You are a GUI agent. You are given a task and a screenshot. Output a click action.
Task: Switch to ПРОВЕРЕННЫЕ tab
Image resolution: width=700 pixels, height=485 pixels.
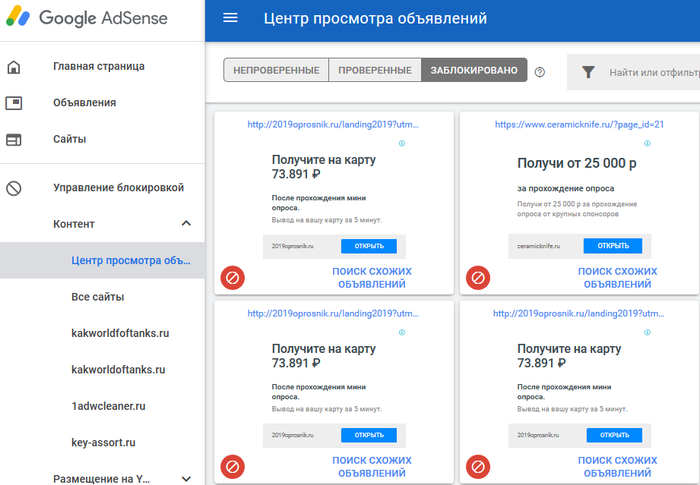click(x=375, y=70)
